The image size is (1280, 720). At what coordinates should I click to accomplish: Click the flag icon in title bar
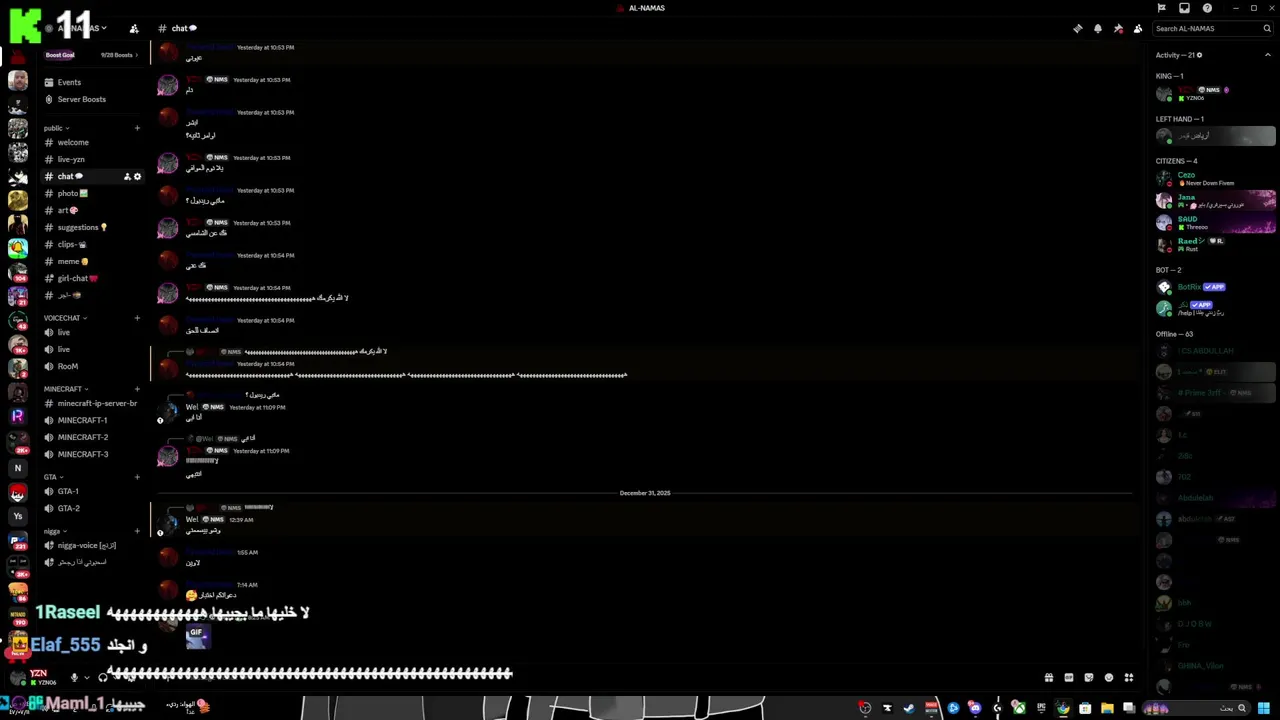1161,8
